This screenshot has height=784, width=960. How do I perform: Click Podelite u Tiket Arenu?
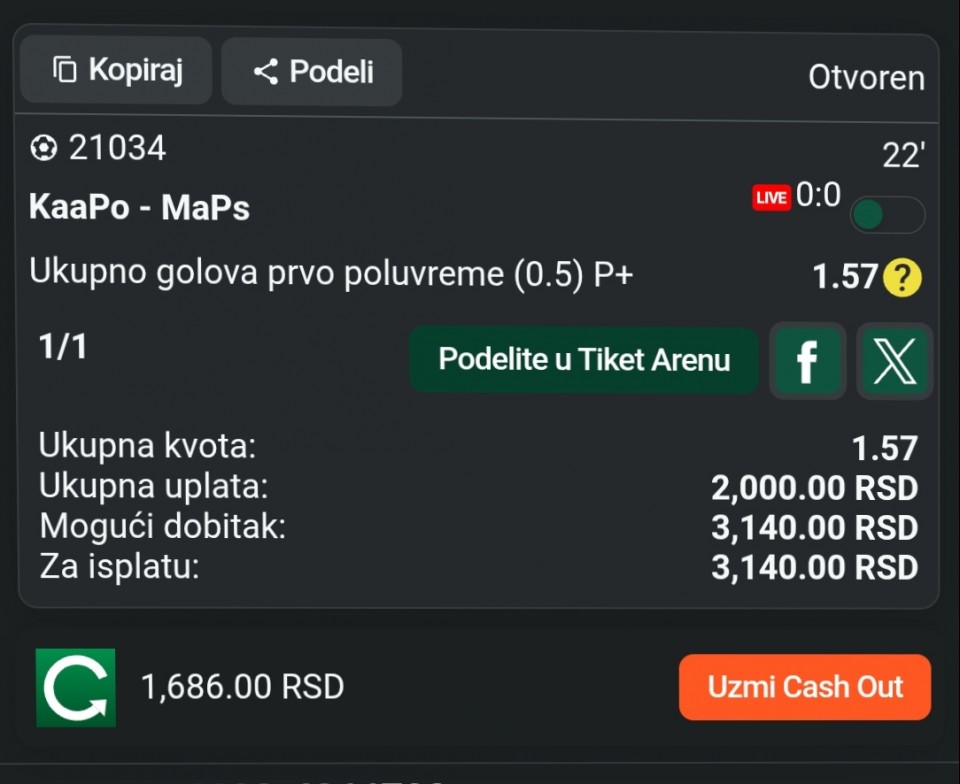[x=584, y=360]
